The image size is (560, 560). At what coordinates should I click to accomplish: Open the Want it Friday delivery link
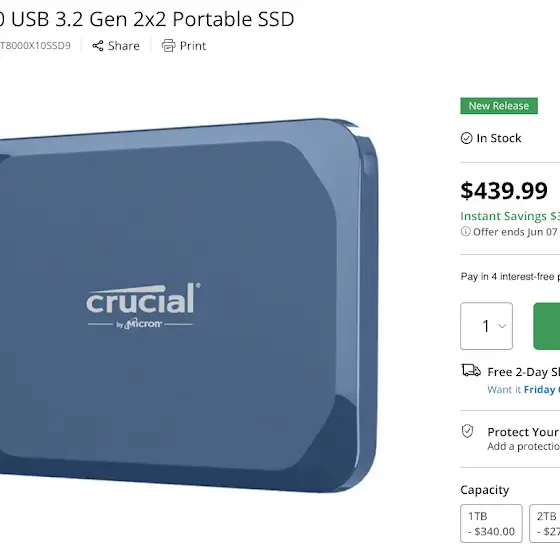[524, 389]
